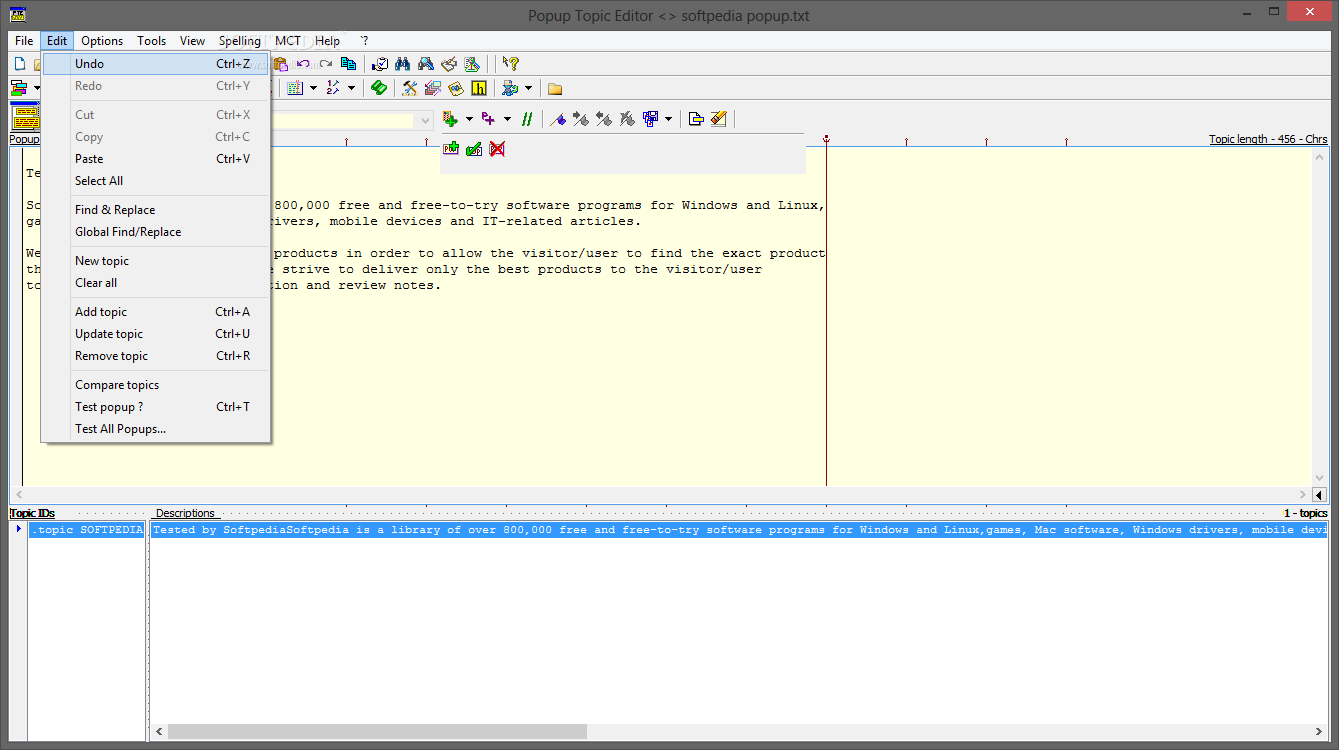Image resolution: width=1339 pixels, height=750 pixels.
Task: Expand the topic combo box dropdown arrow
Action: [x=425, y=120]
